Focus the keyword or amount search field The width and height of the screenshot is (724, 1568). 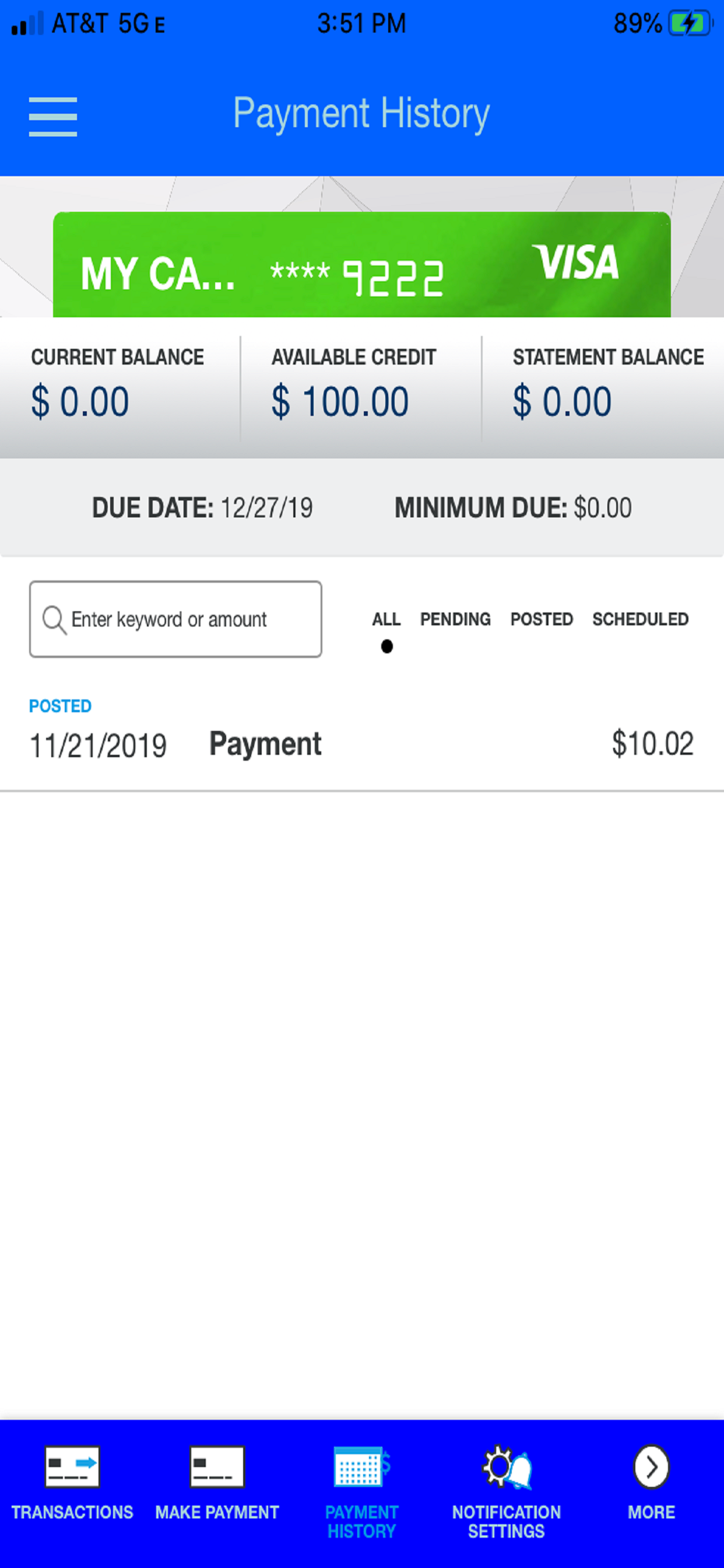[x=182, y=619]
